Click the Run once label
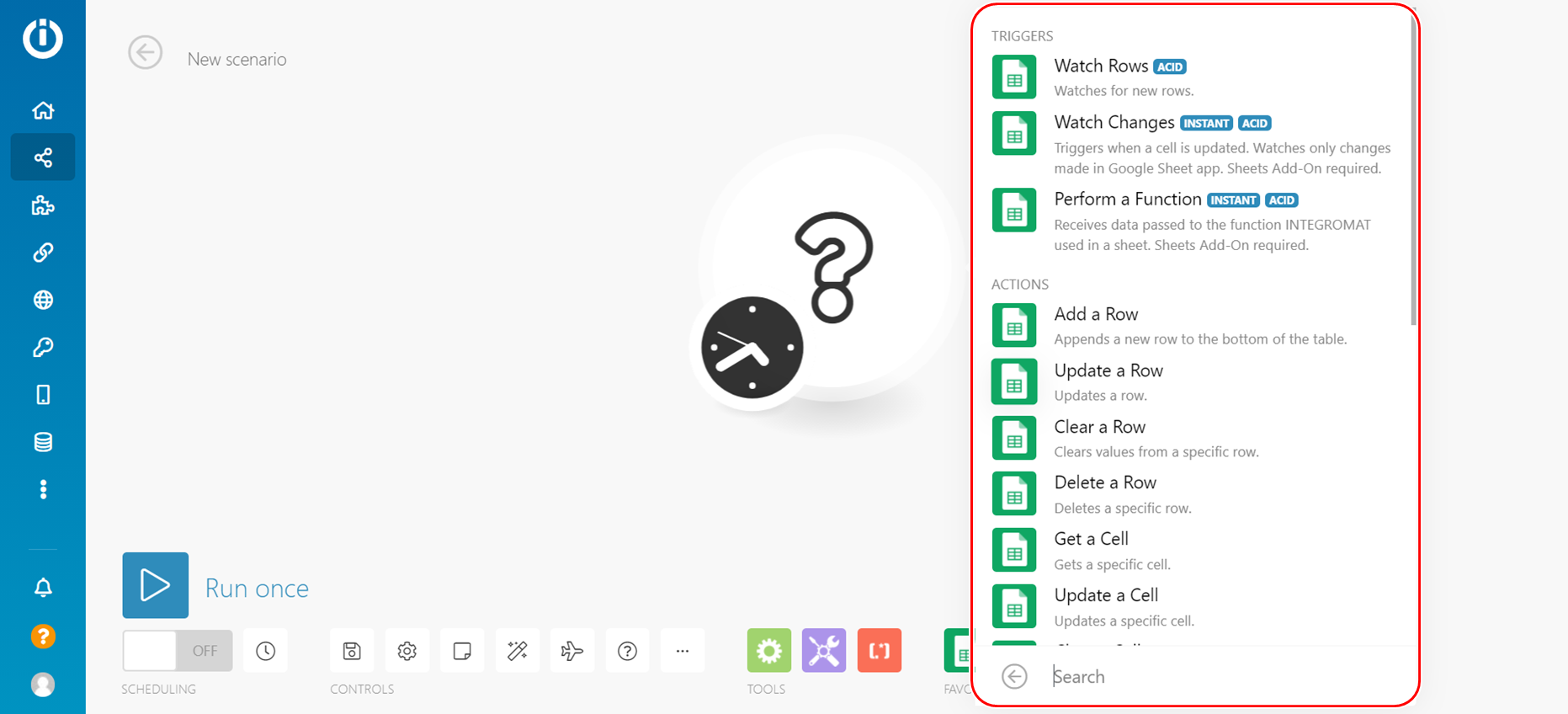 (x=257, y=588)
